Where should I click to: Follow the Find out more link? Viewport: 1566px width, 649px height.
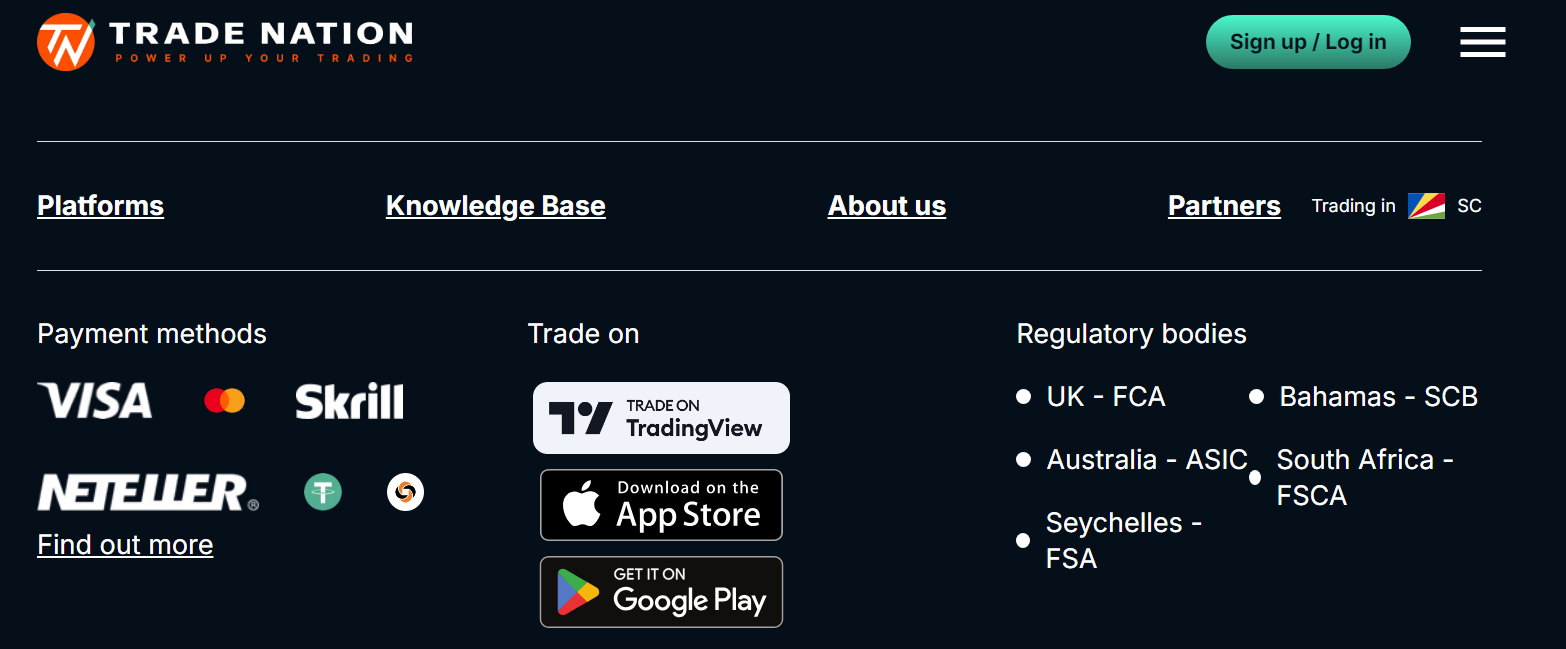(125, 545)
